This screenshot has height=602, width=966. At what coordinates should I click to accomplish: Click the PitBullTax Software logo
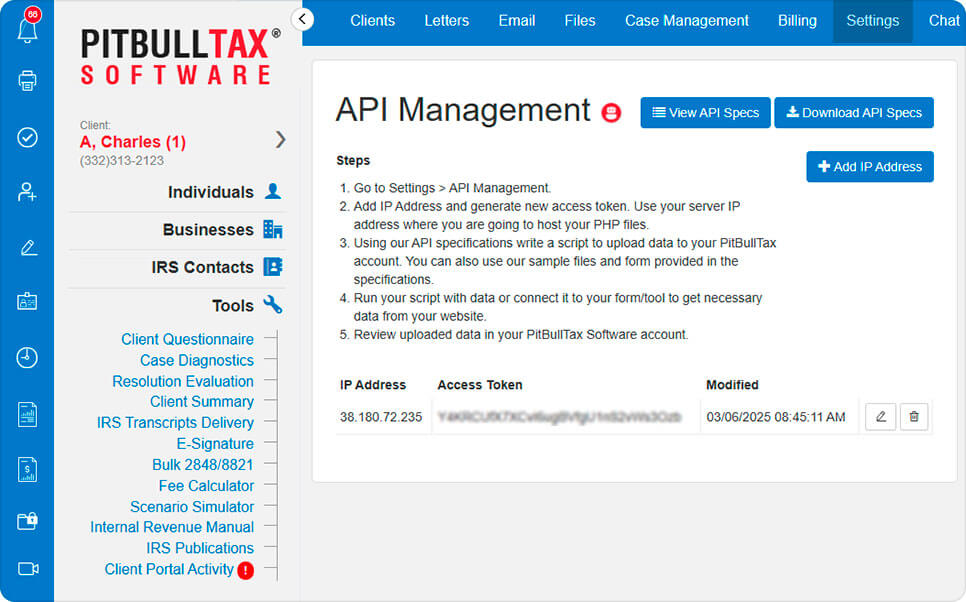[180, 56]
